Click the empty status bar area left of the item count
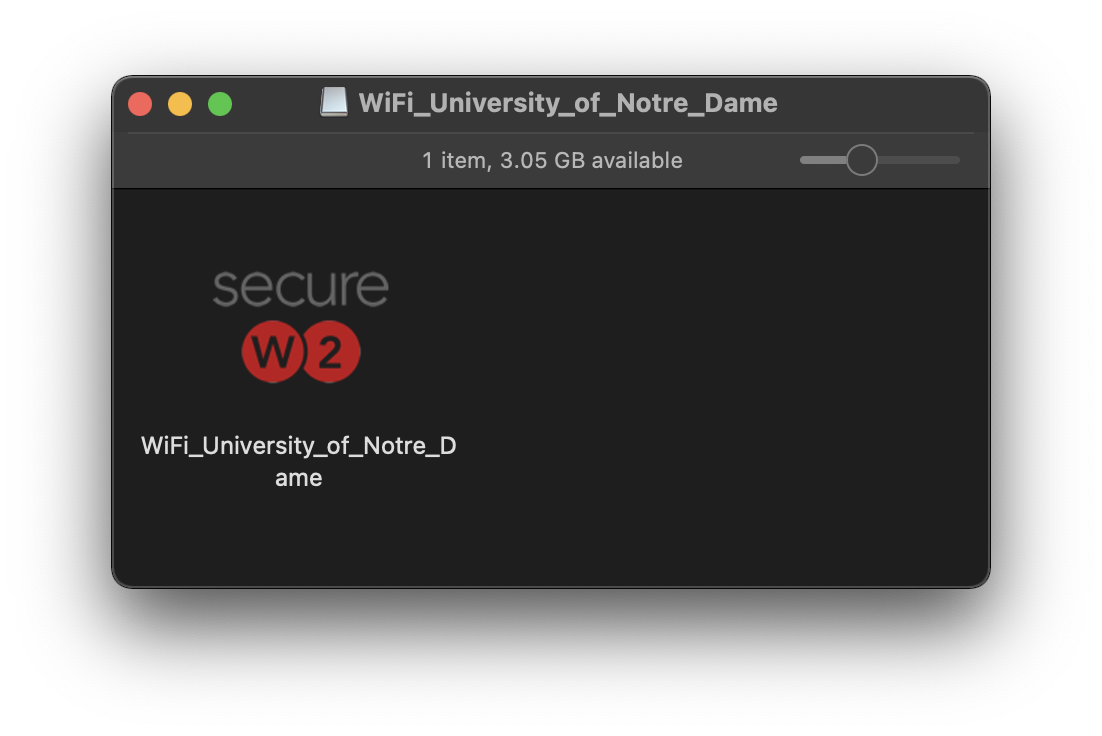 pyautogui.click(x=260, y=160)
